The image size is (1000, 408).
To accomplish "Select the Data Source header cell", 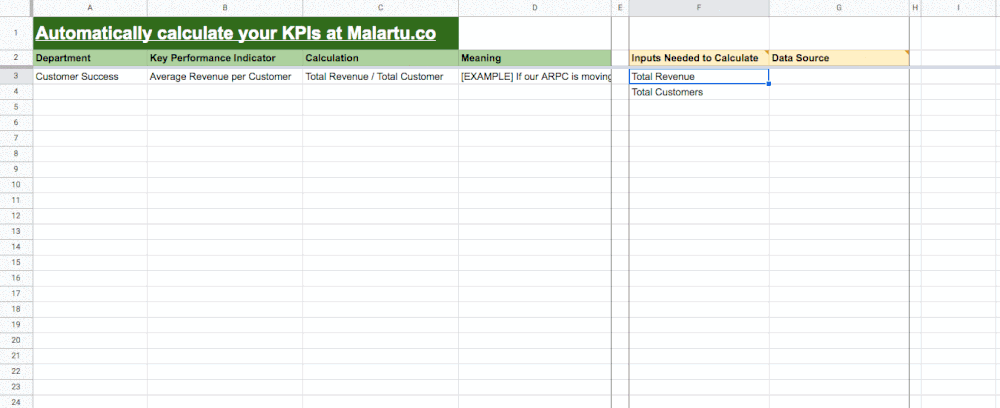I will pyautogui.click(x=839, y=58).
